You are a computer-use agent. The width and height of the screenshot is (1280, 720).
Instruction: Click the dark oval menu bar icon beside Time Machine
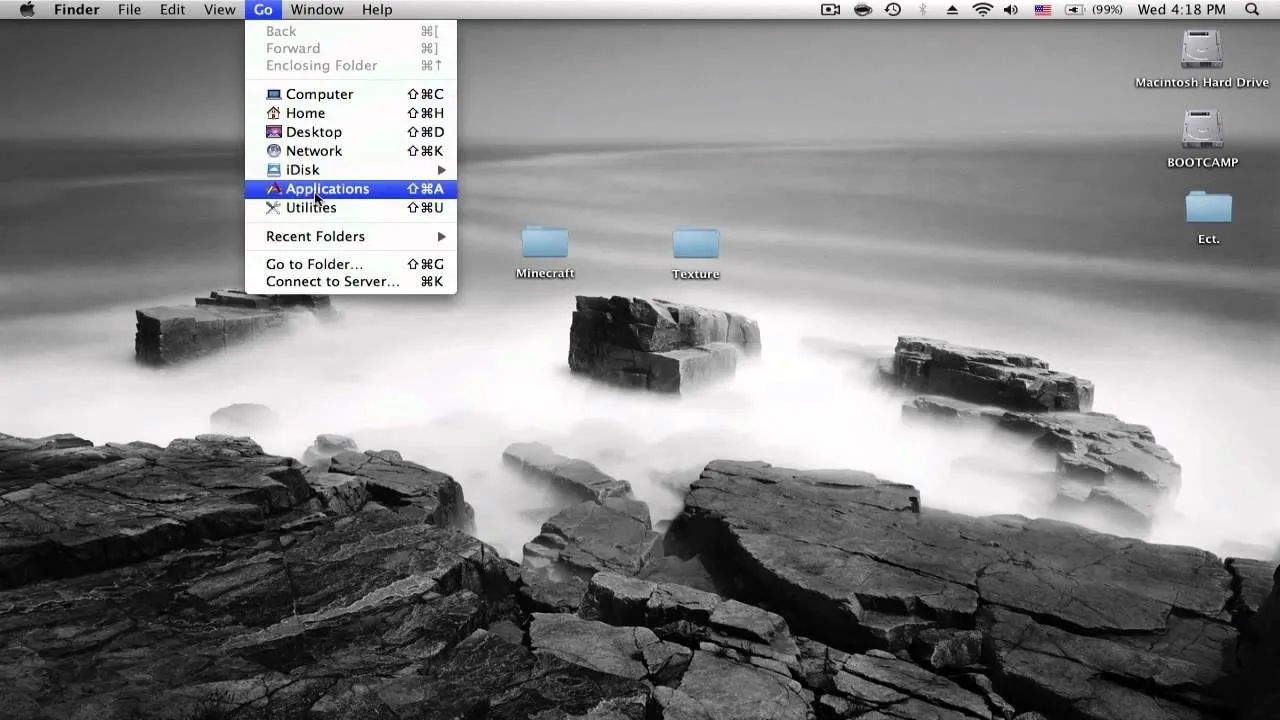863,9
